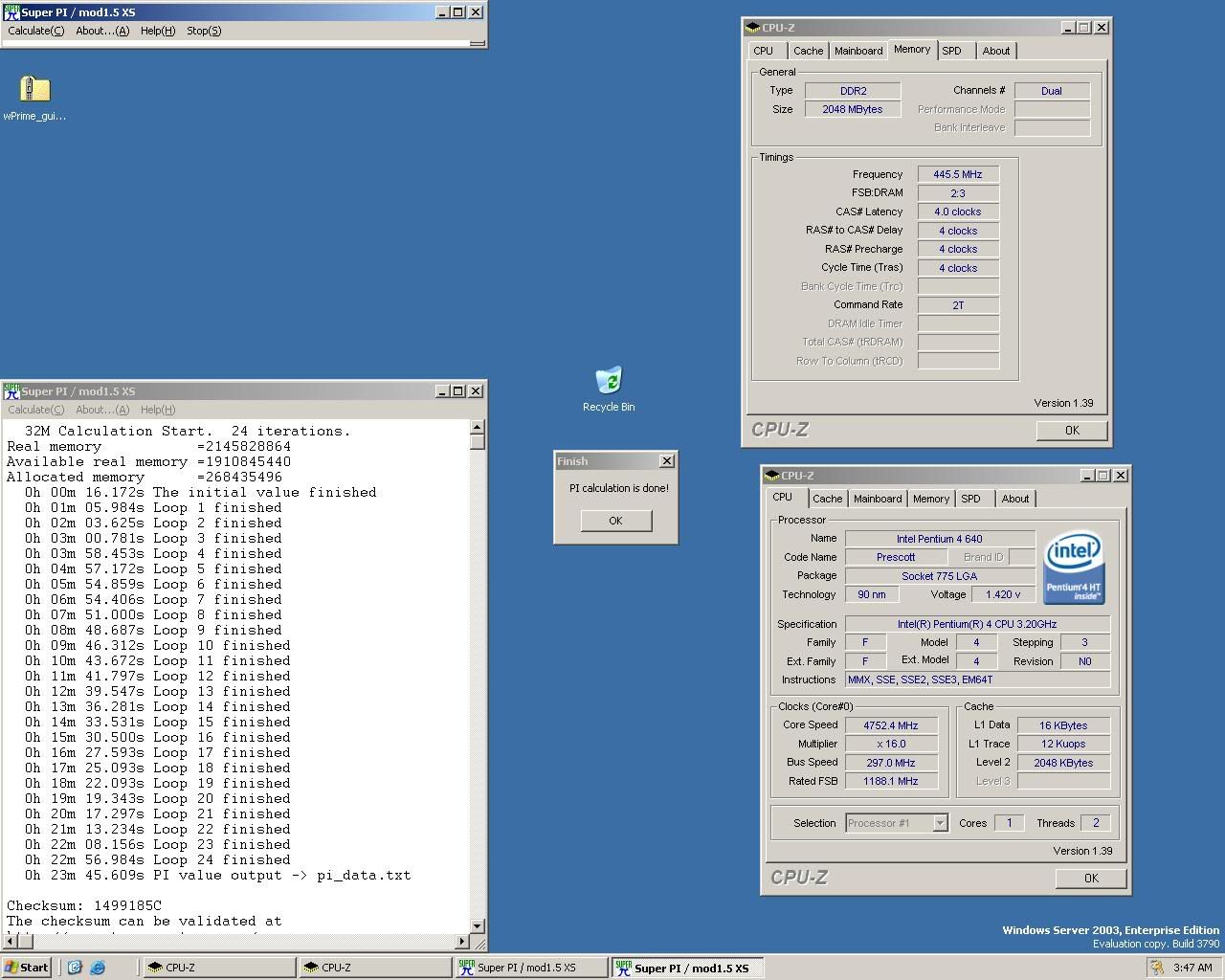Viewport: 1225px width, 980px height.
Task: Minimize the top Super PI window
Action: (x=442, y=12)
